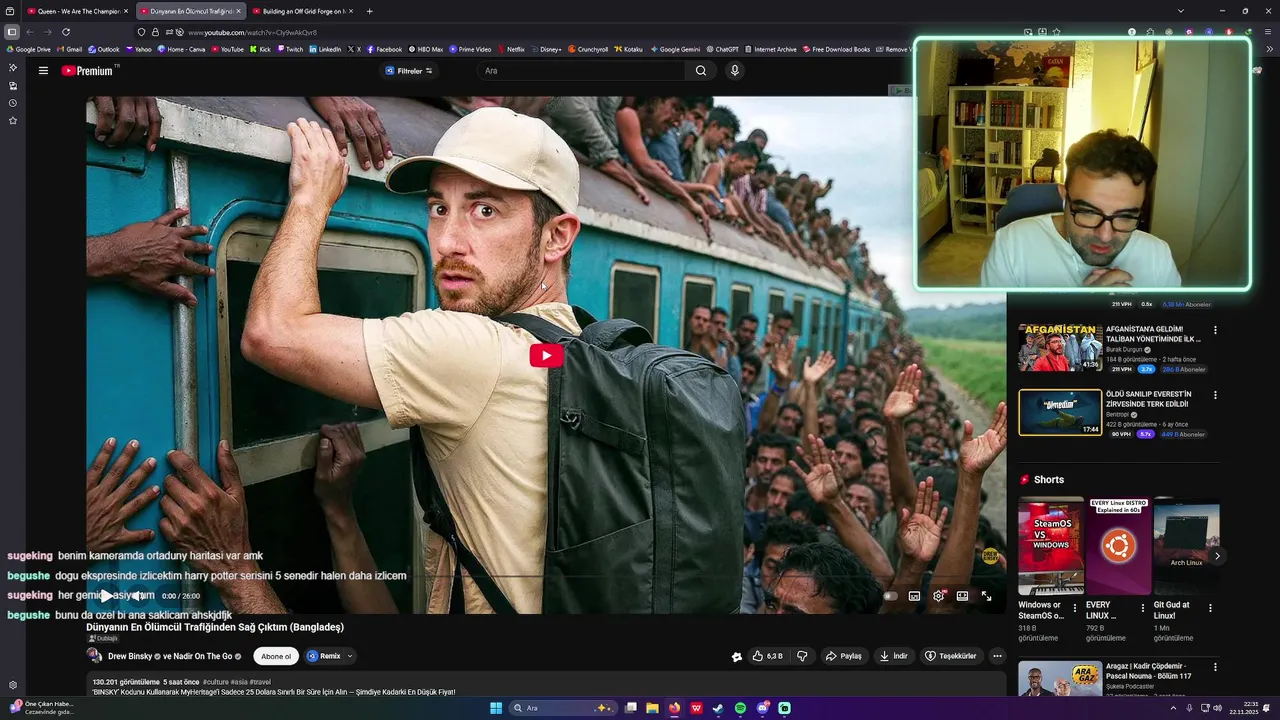The image size is (1280, 720).
Task: Click the search magnifier button
Action: 700,71
